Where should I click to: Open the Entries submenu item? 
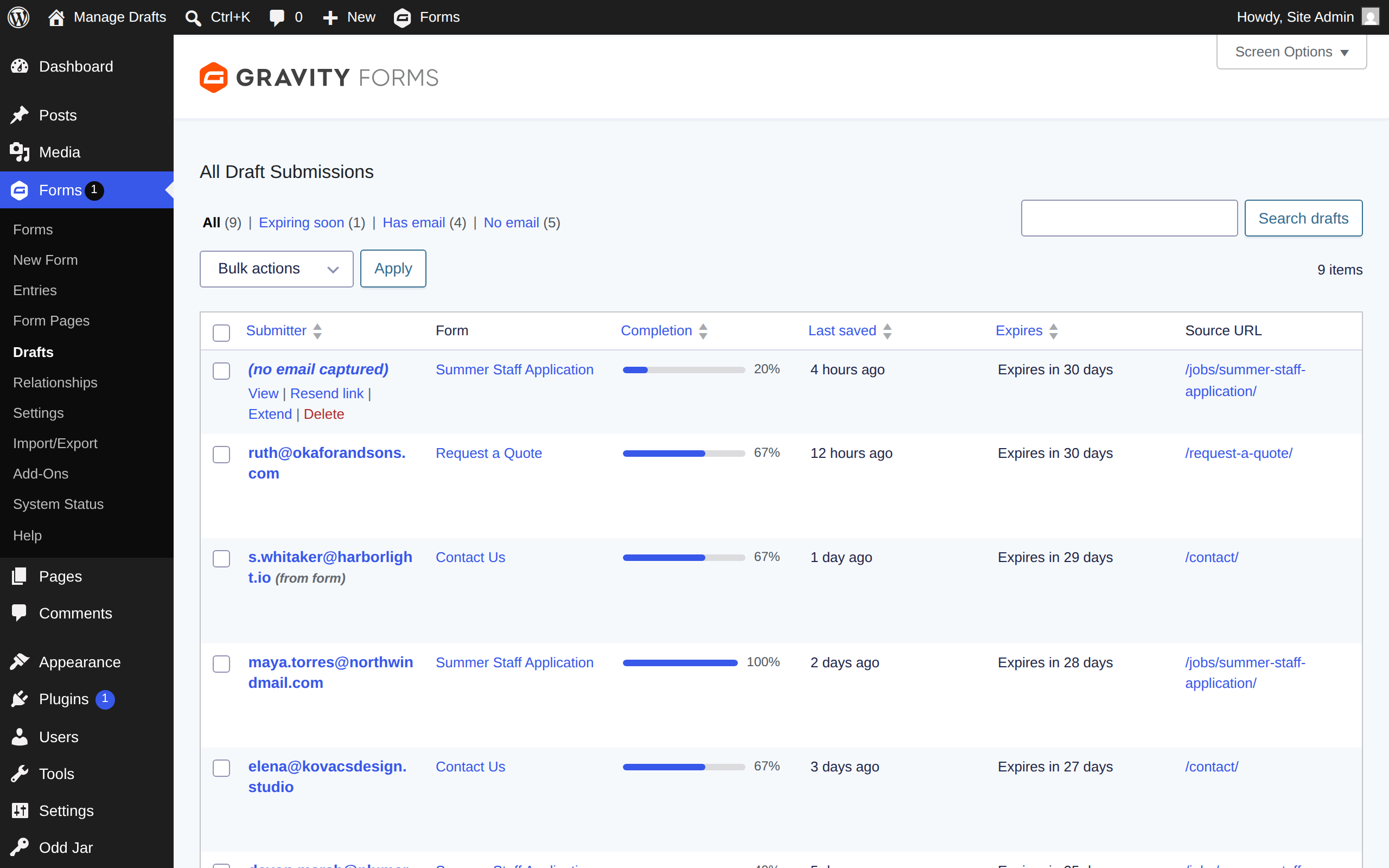[x=35, y=290]
